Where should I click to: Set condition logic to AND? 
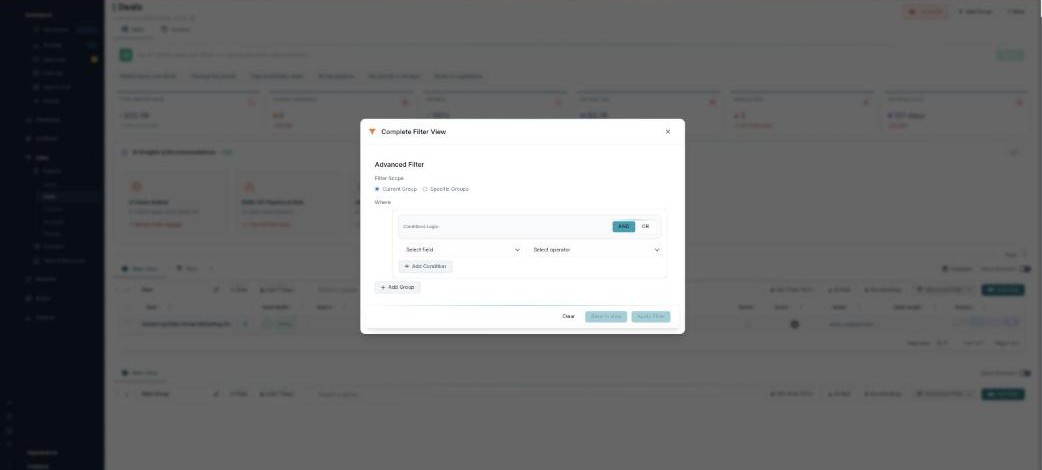point(623,227)
